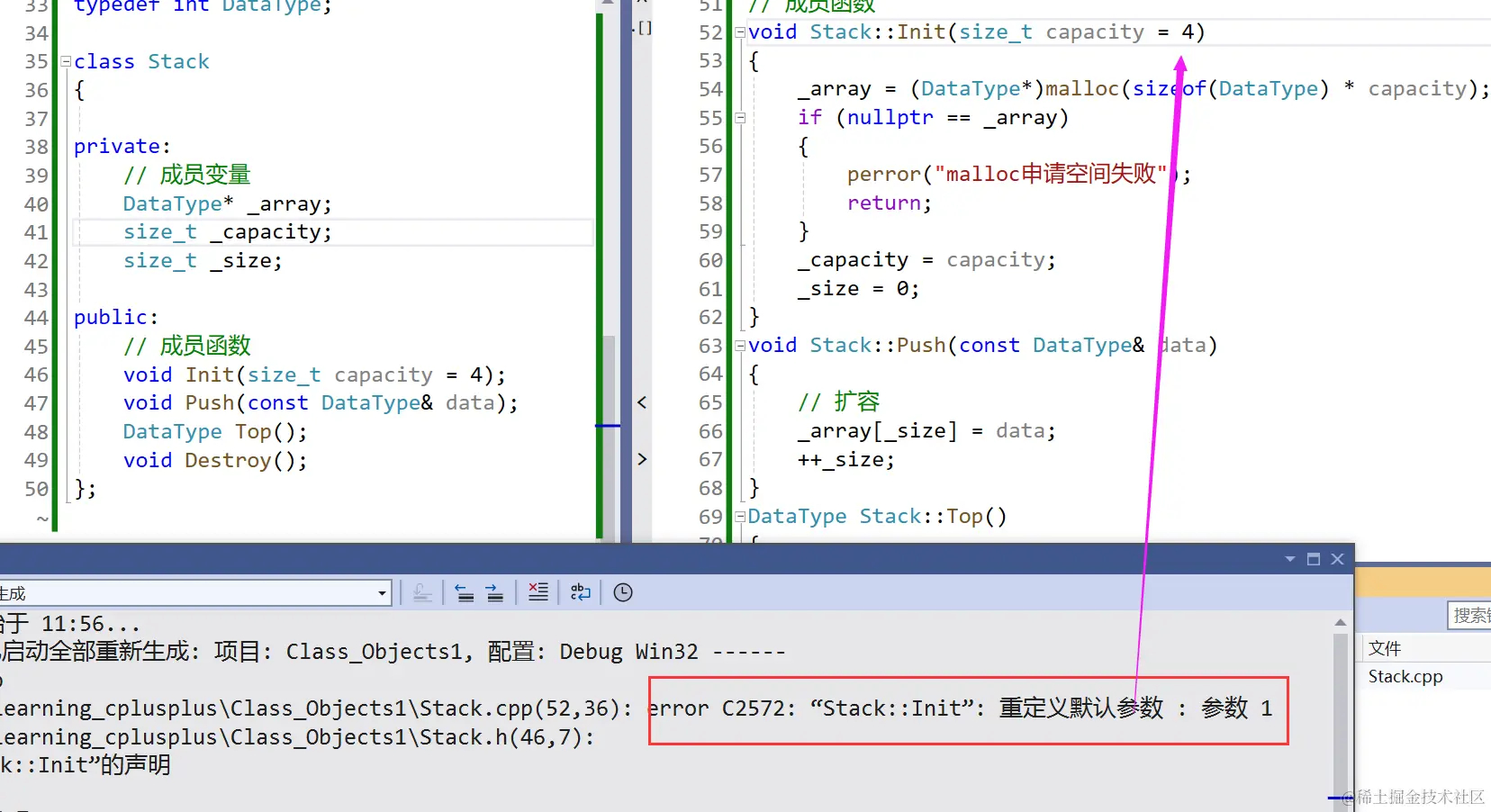
Task: Toggle word wrap in output window
Action: (581, 592)
